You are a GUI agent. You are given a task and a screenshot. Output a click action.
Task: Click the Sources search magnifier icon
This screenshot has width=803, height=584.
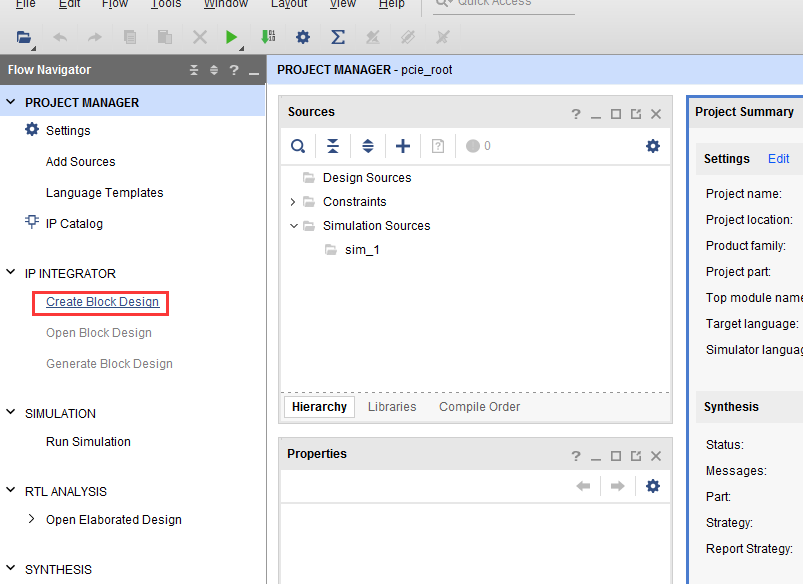pos(298,146)
